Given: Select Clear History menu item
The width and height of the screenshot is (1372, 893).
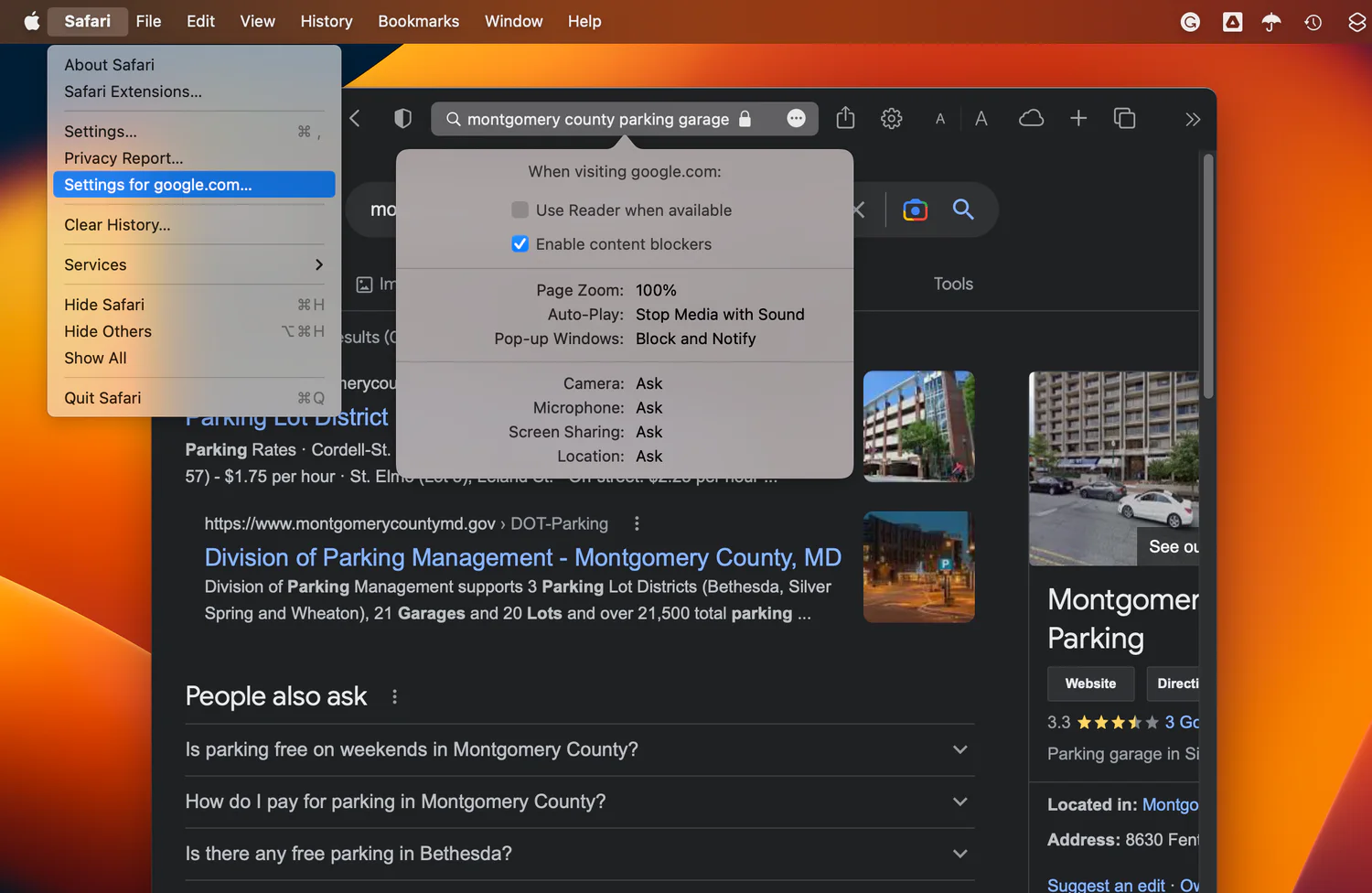Looking at the screenshot, I should pos(194,225).
